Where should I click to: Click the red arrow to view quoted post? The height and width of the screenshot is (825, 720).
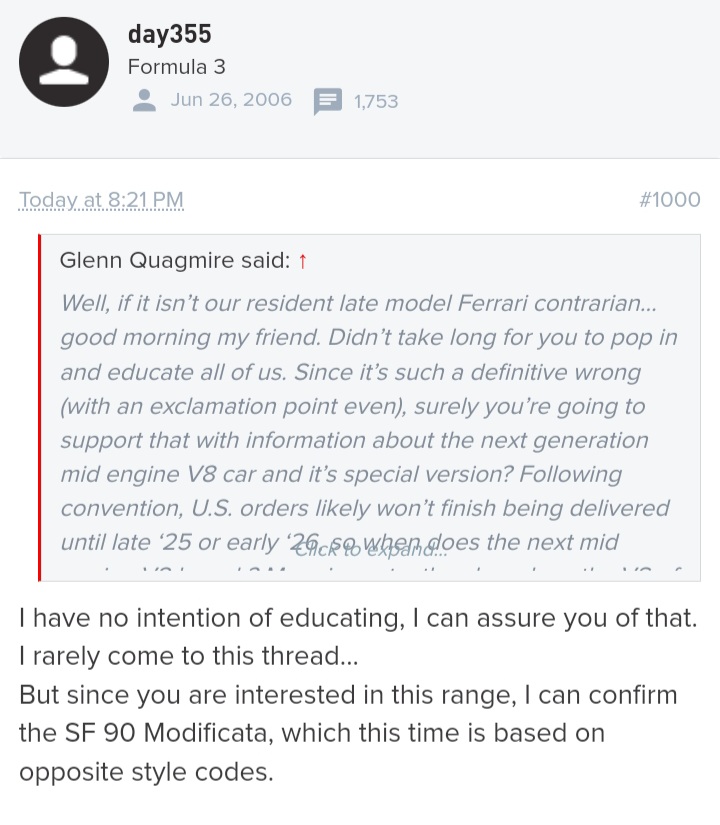303,261
